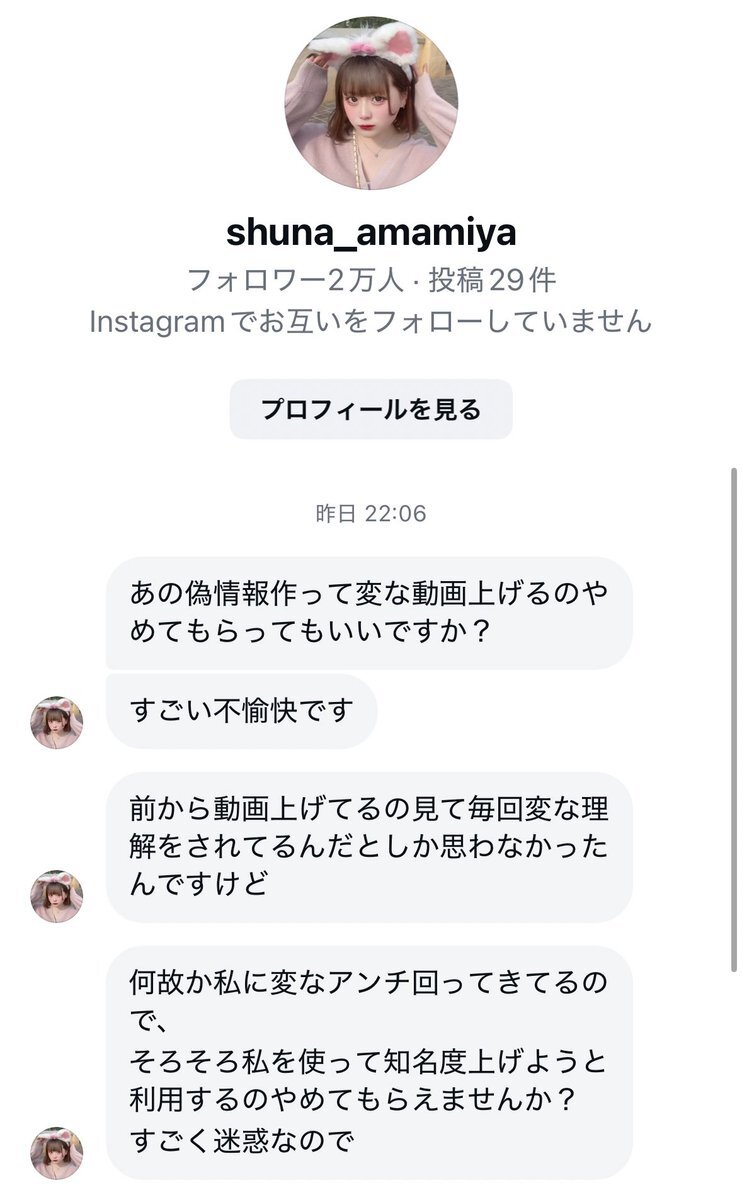
Task: Click the Instagramでお互いをフォローしていません notice
Action: (x=371, y=321)
